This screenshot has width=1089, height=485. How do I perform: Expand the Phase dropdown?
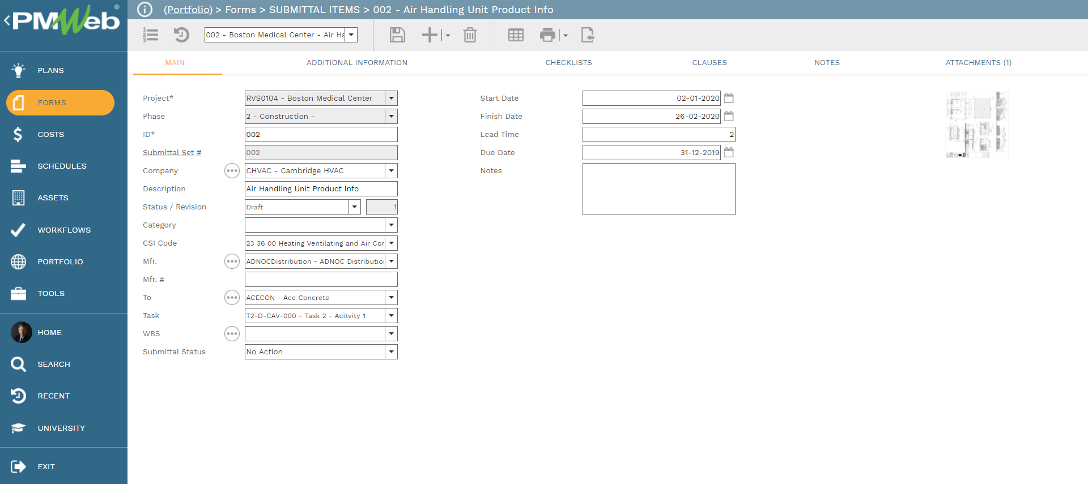coord(392,116)
